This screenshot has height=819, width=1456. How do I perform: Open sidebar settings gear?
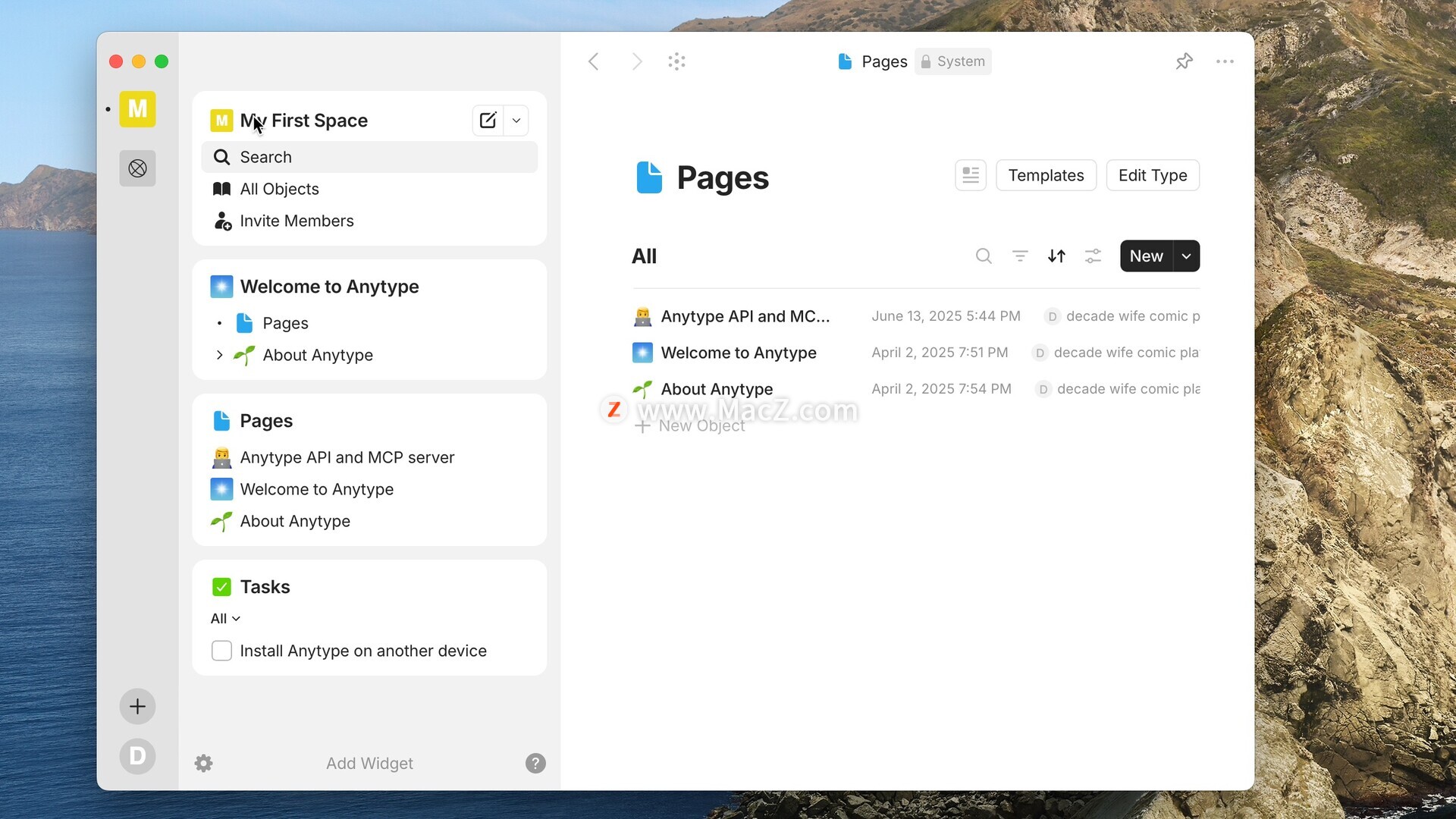[x=203, y=763]
